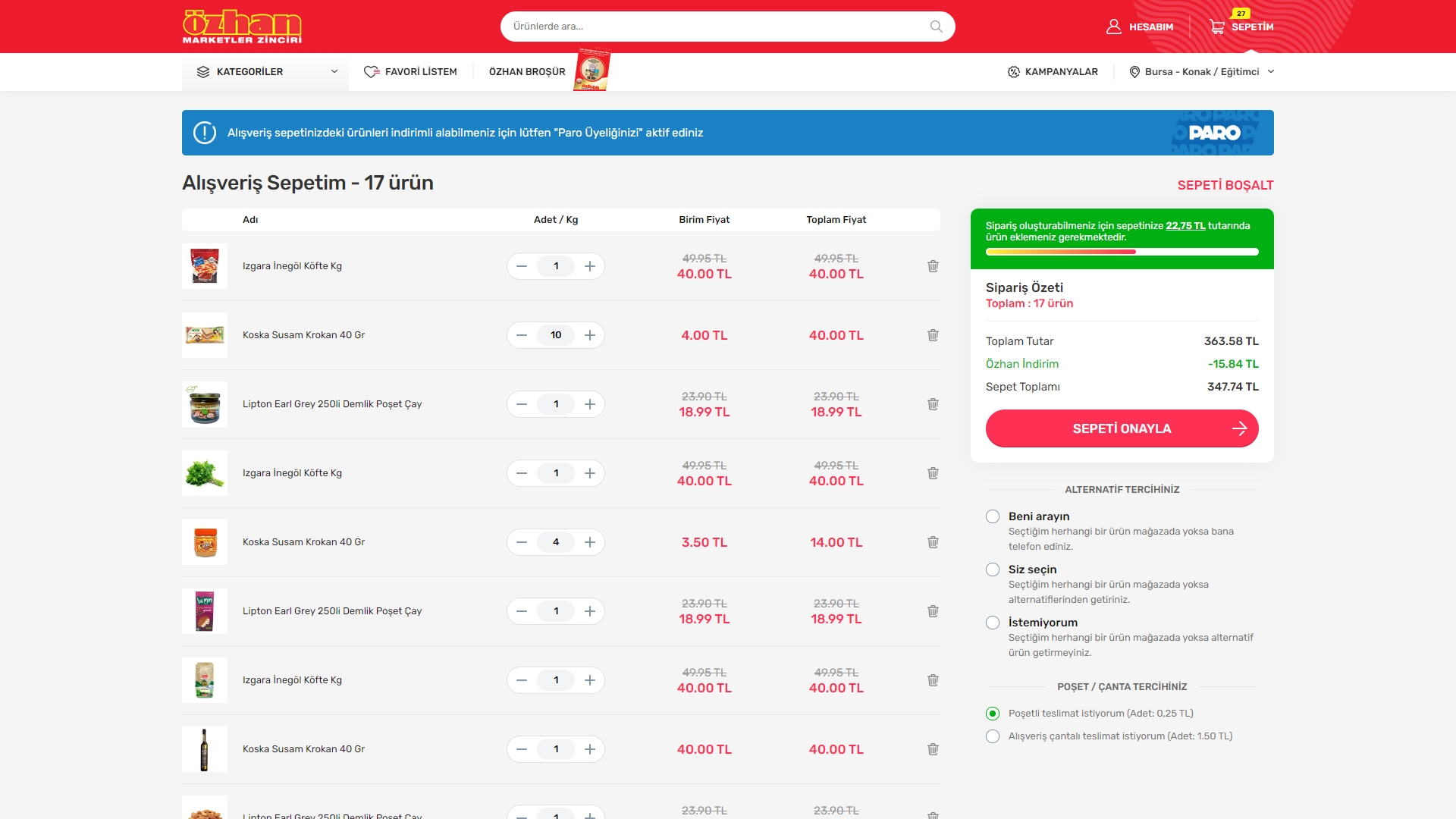
Task: Click the location pin icon
Action: (x=1134, y=72)
